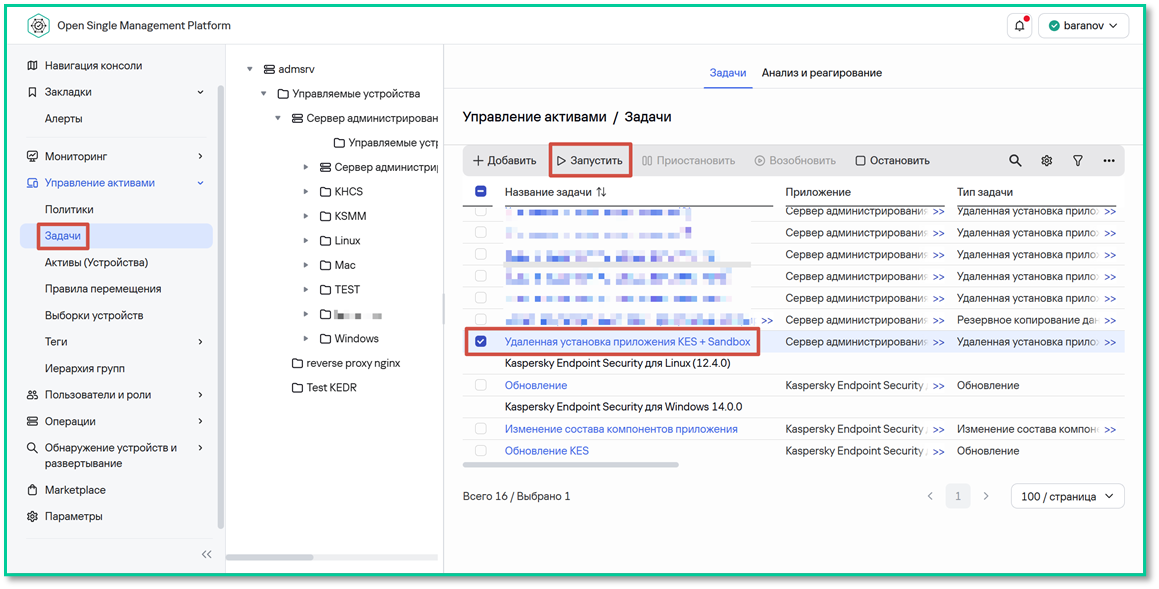Click the Приостановить button
1159x589 pixels.
click(x=688, y=160)
